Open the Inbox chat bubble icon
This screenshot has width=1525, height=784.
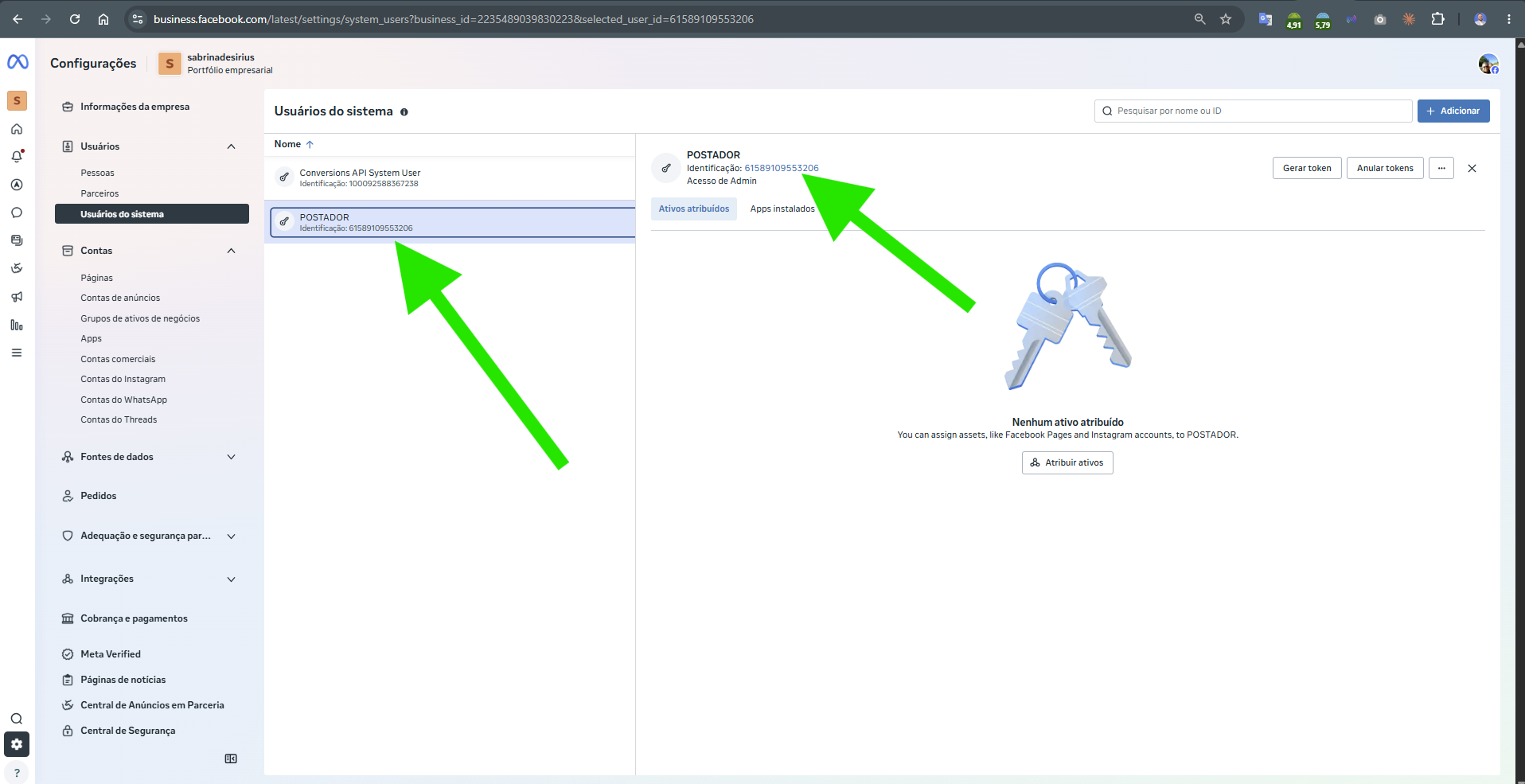click(x=17, y=213)
